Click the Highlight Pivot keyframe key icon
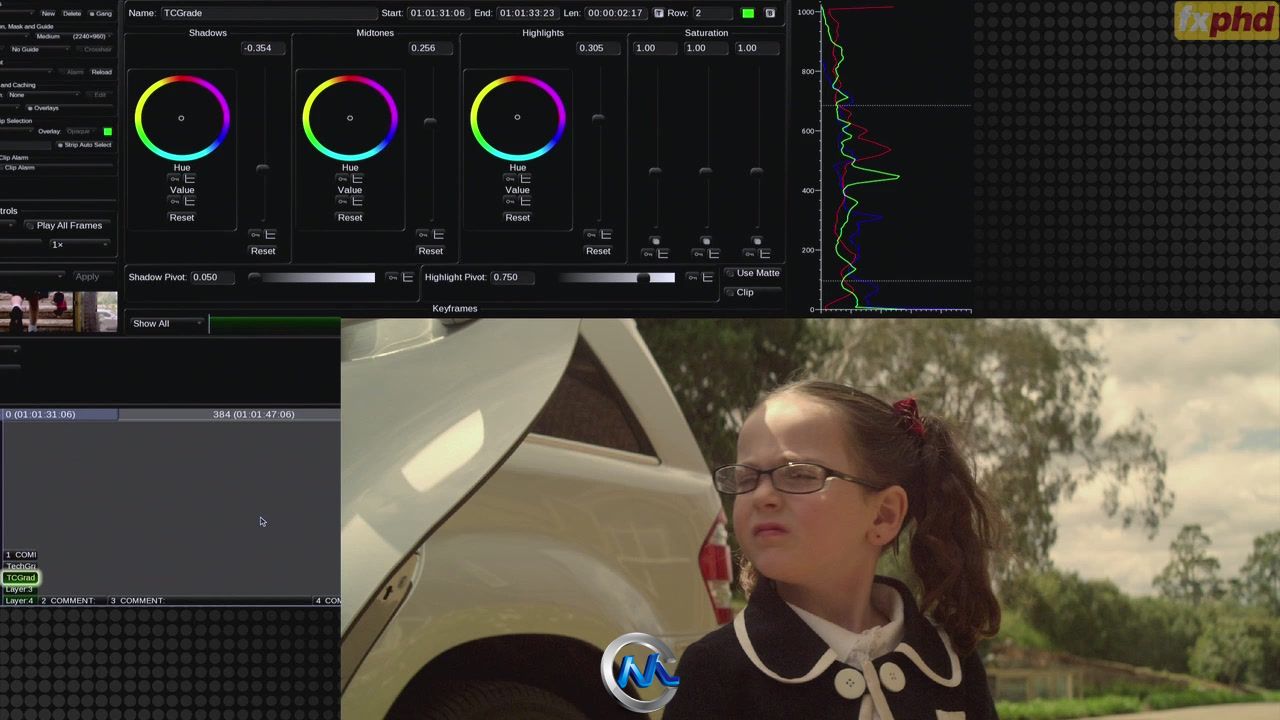1280x720 pixels. pos(692,277)
